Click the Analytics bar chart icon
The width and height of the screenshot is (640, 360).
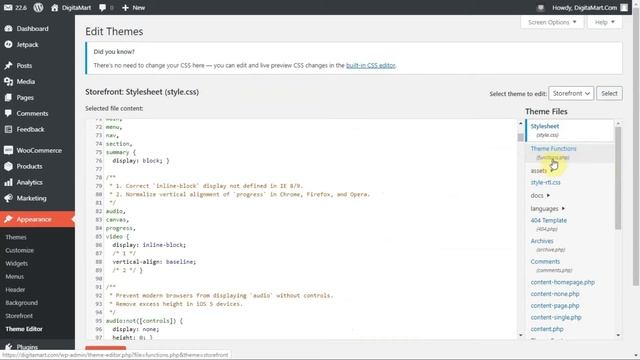[9, 182]
